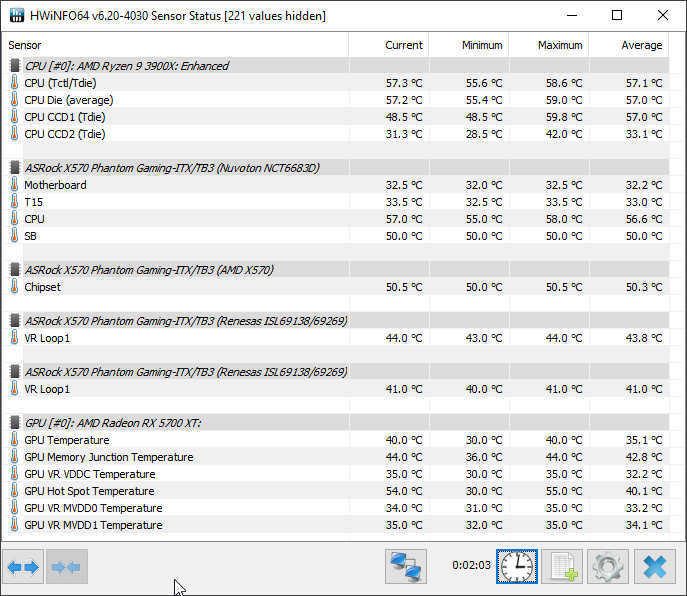Viewport: 687px width, 596px height.
Task: Click the HWiNFO64 title bar app icon
Action: click(17, 15)
